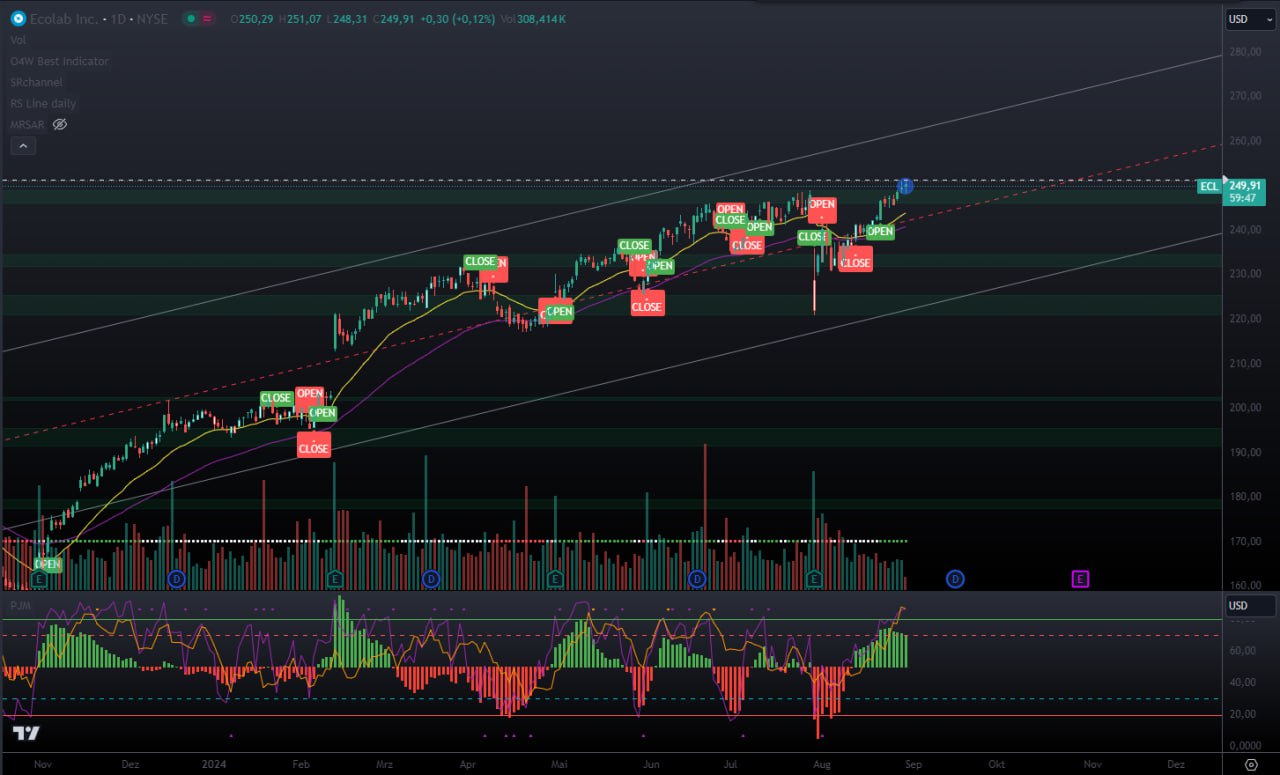The width and height of the screenshot is (1280, 775).
Task: Select the O4W Best Indicator legend entry
Action: (59, 61)
